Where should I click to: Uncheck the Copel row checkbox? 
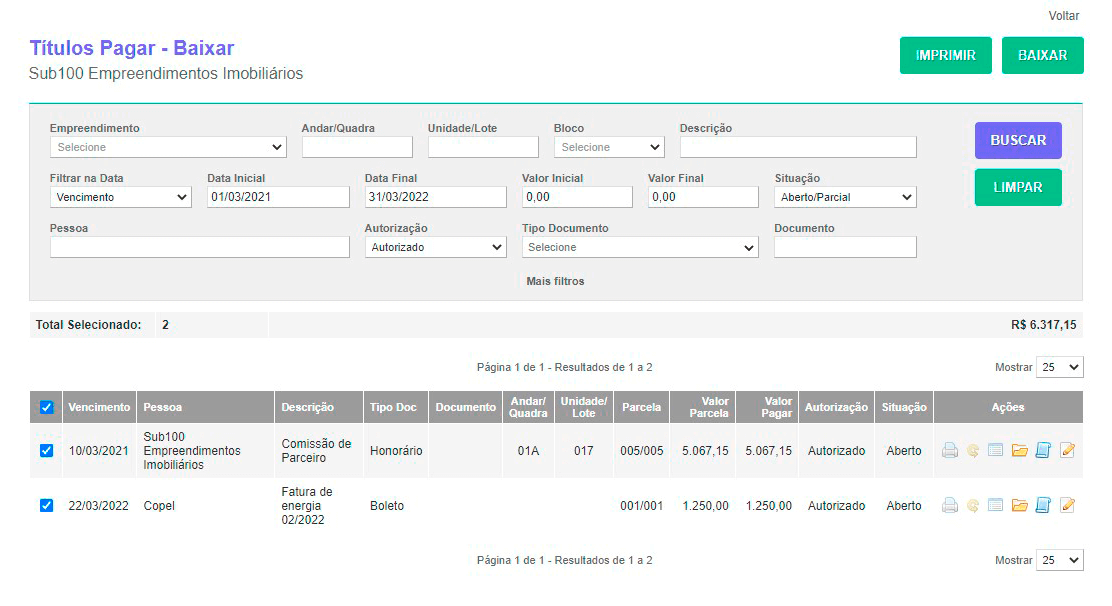click(x=46, y=506)
